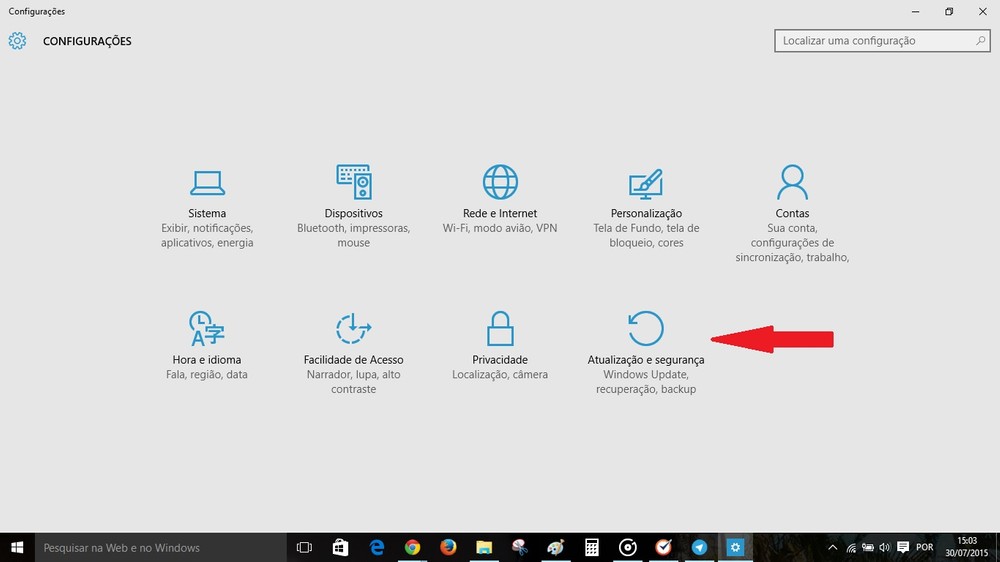1000x562 pixels.
Task: Click the Rede e Internet globe icon
Action: pos(500,183)
